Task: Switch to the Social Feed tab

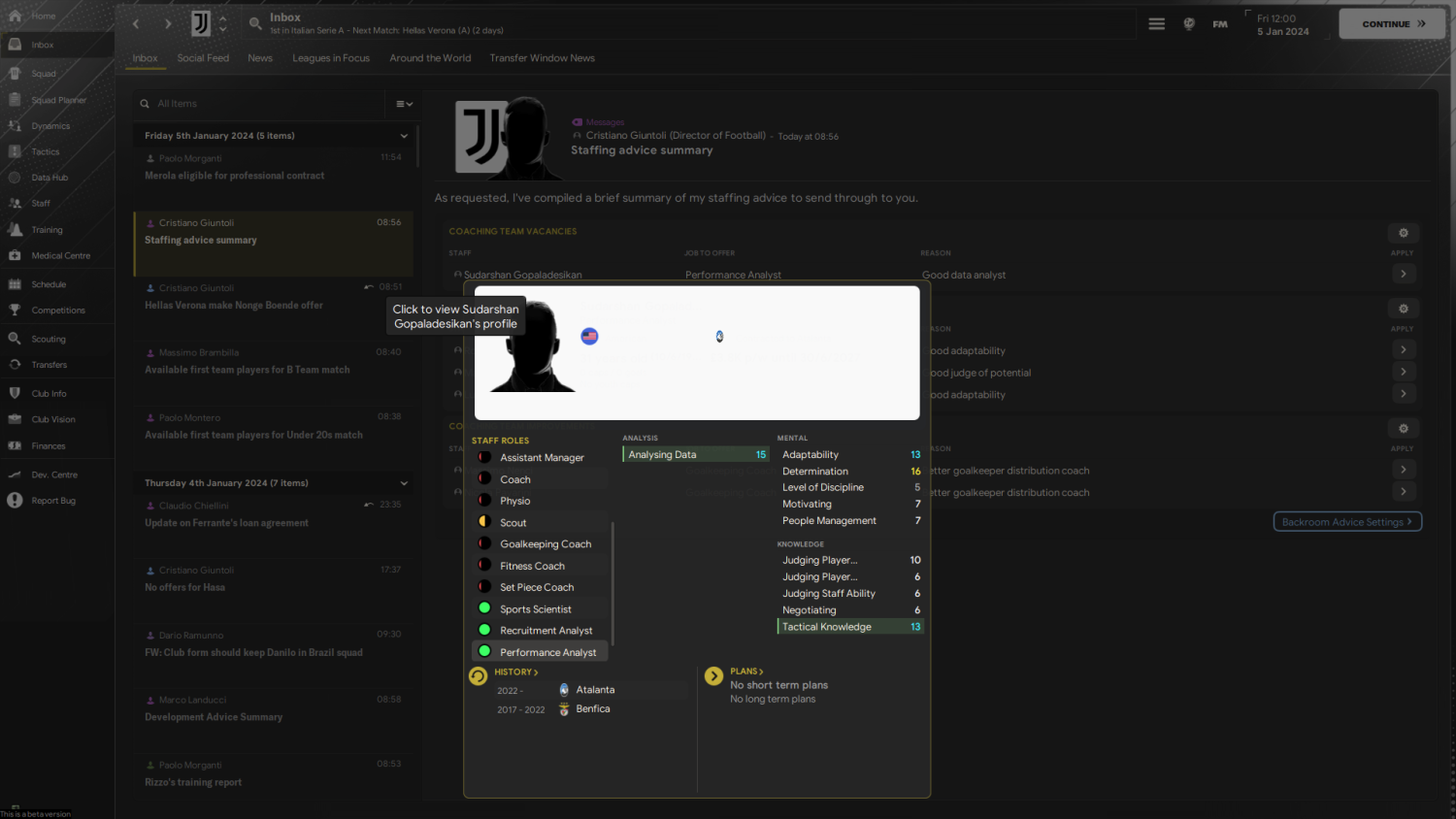Action: click(203, 58)
